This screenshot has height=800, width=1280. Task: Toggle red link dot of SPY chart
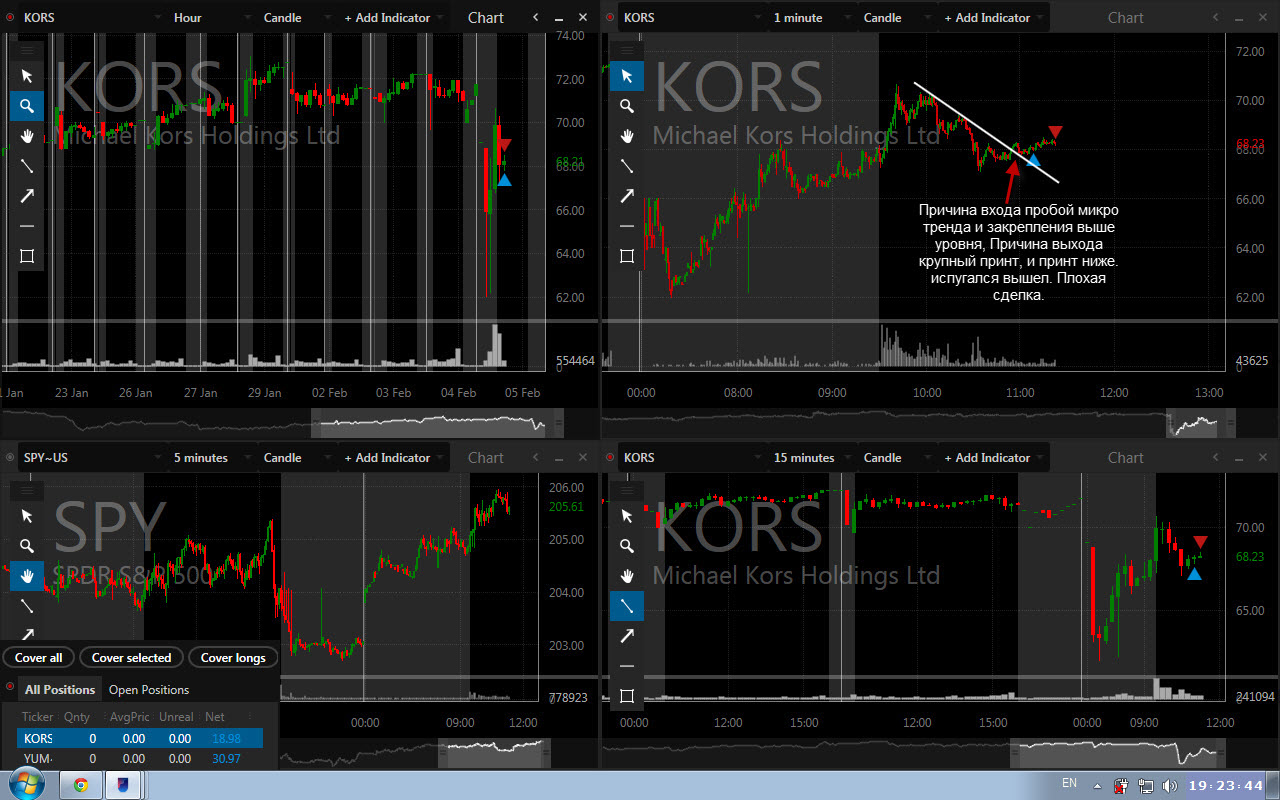(x=9, y=458)
